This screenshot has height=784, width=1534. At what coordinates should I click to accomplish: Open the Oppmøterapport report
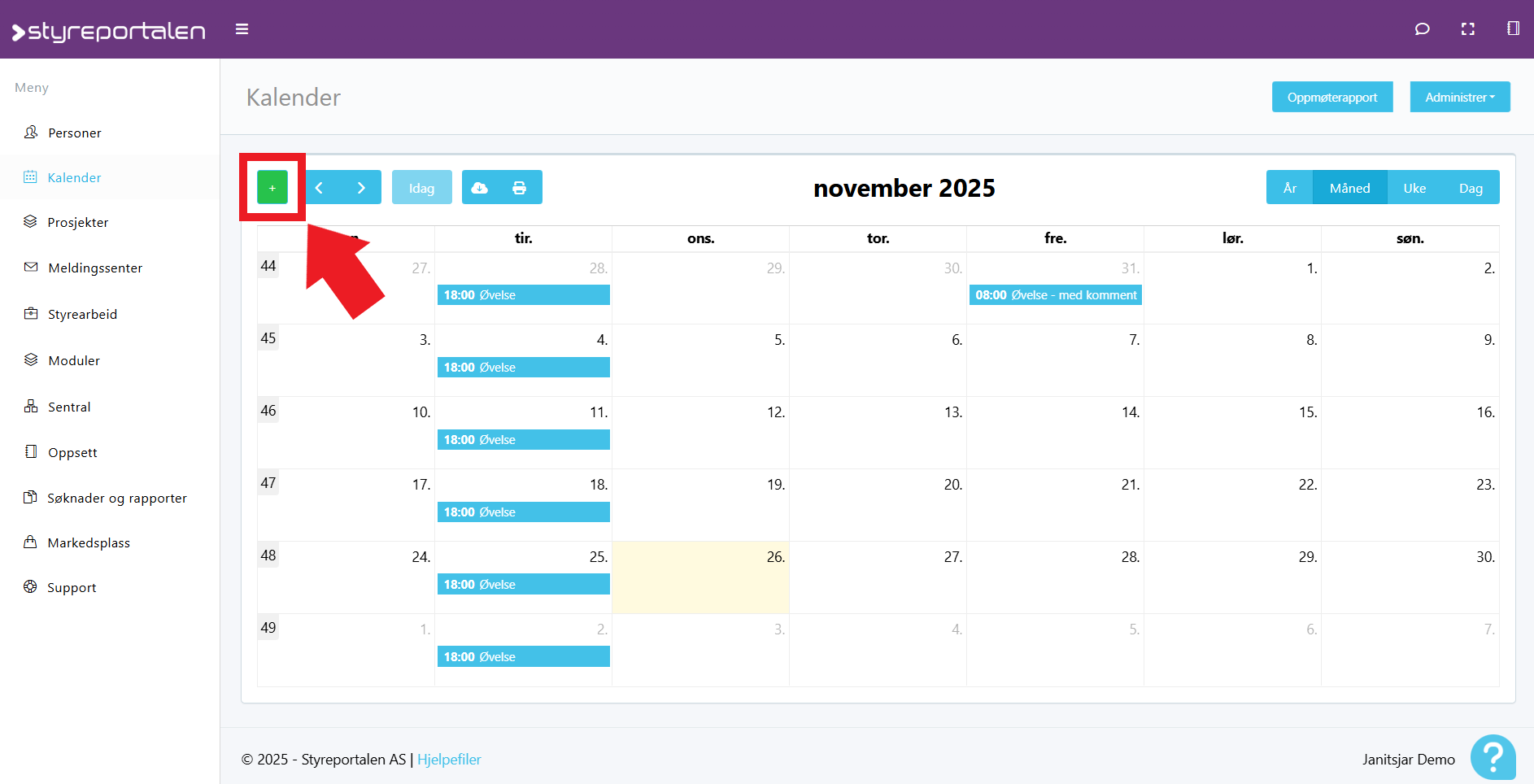click(1331, 97)
